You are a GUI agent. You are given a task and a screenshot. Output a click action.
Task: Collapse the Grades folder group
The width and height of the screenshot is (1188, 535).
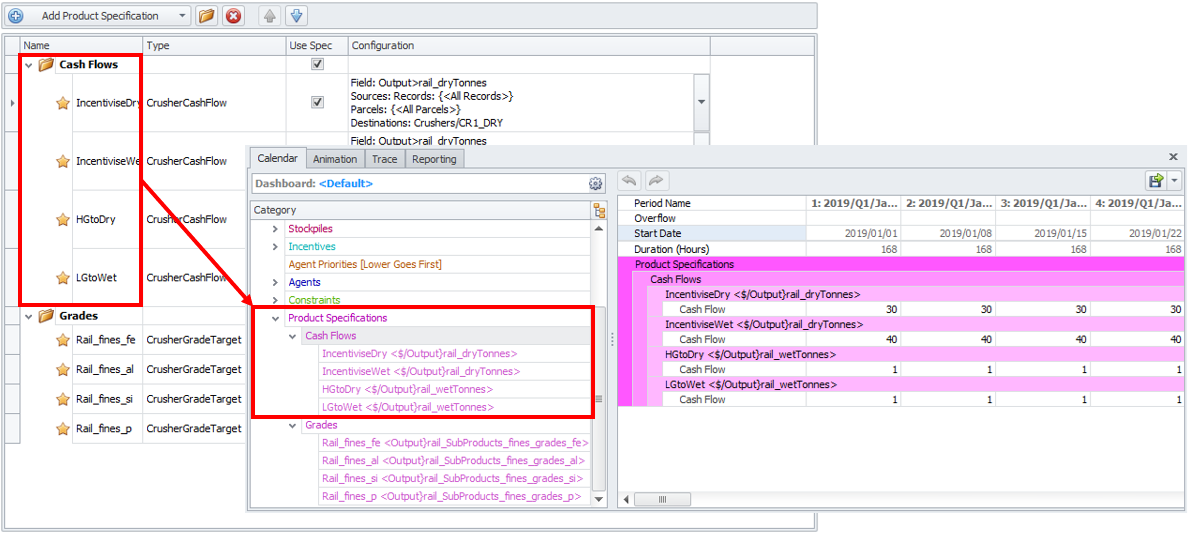28,317
